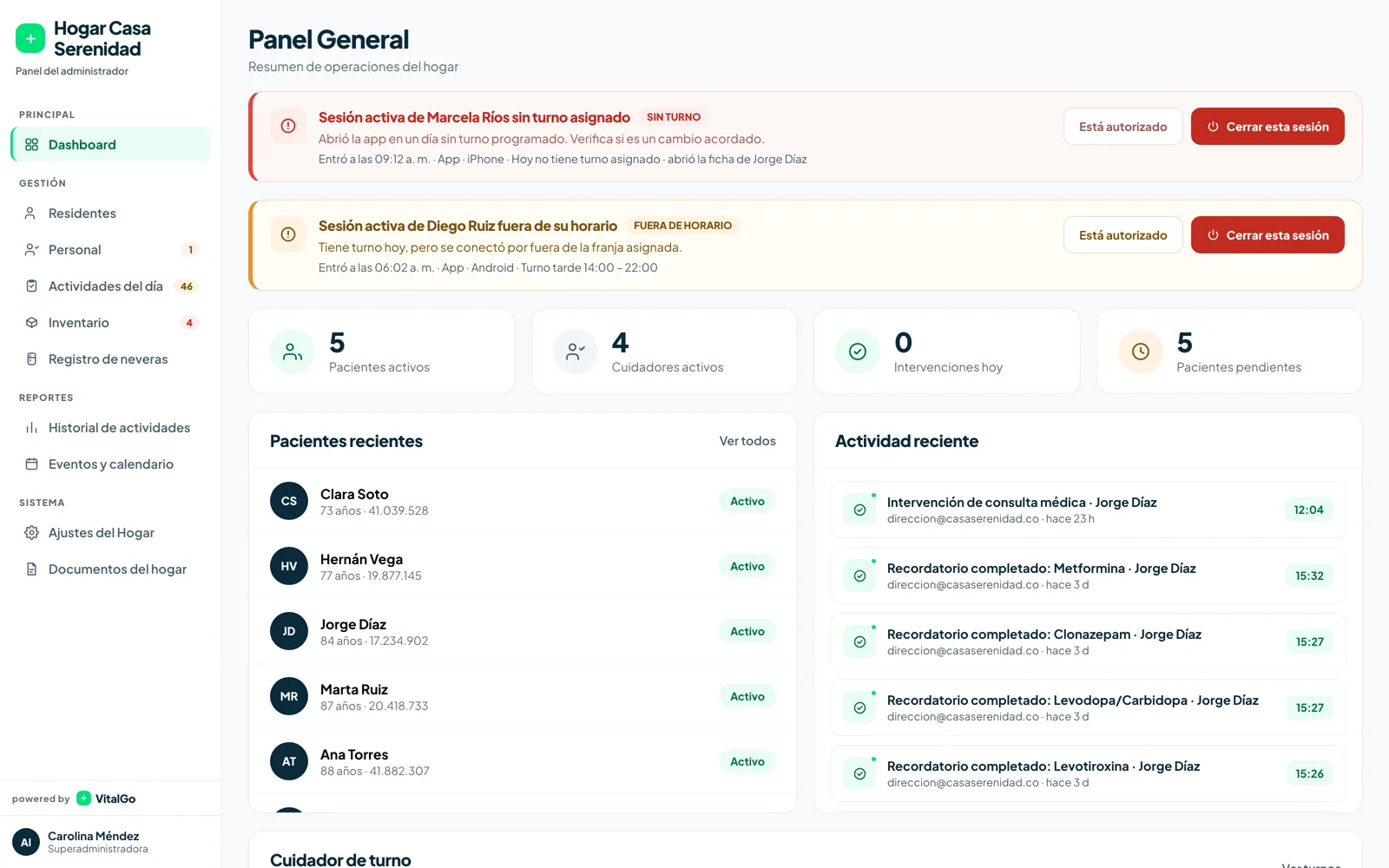
Task: Close Diego Ruiz session with Cerrar esta sesión
Action: tap(1267, 234)
